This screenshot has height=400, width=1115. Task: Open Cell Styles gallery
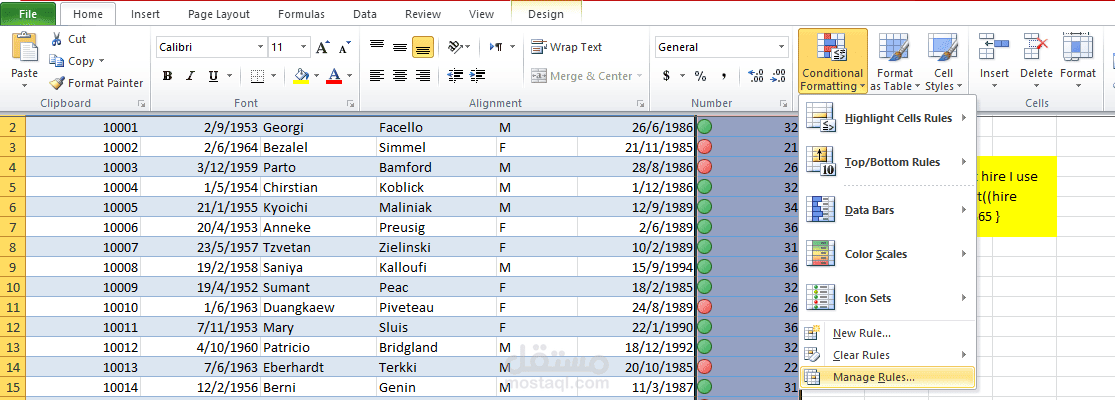[944, 62]
